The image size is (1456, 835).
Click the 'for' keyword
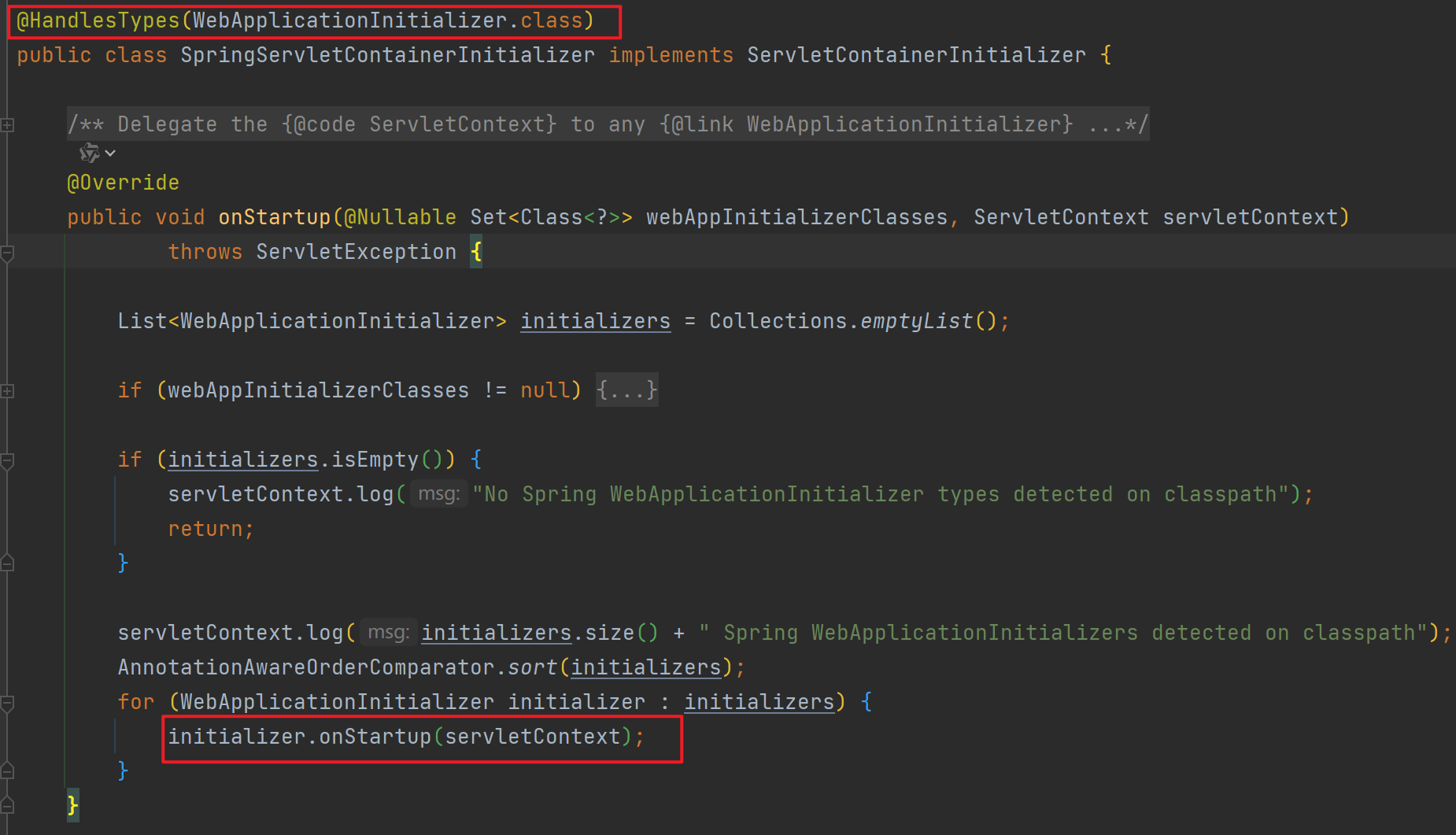pos(136,702)
